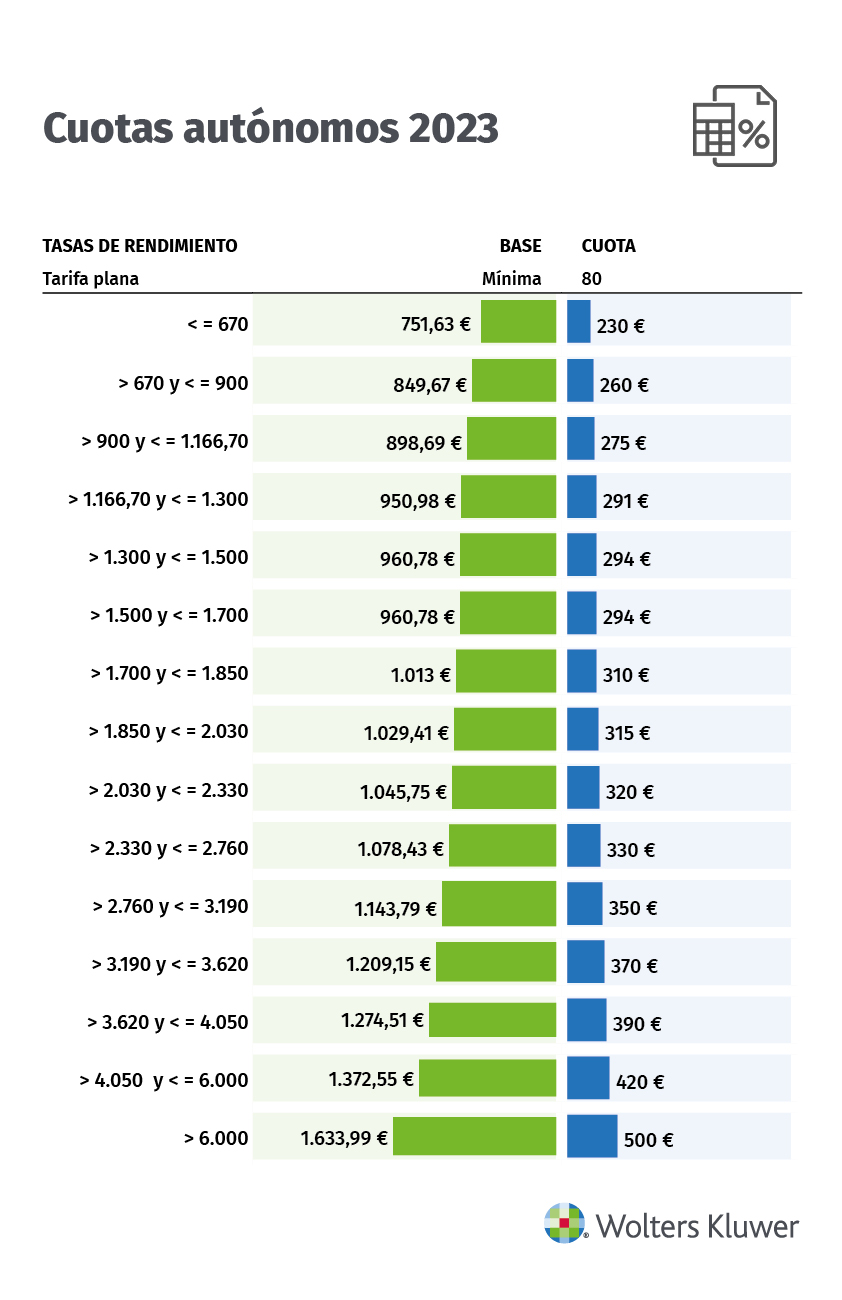Viewport: 842px width, 1300px height.
Task: Click the calculator percent document icon
Action: 735,126
